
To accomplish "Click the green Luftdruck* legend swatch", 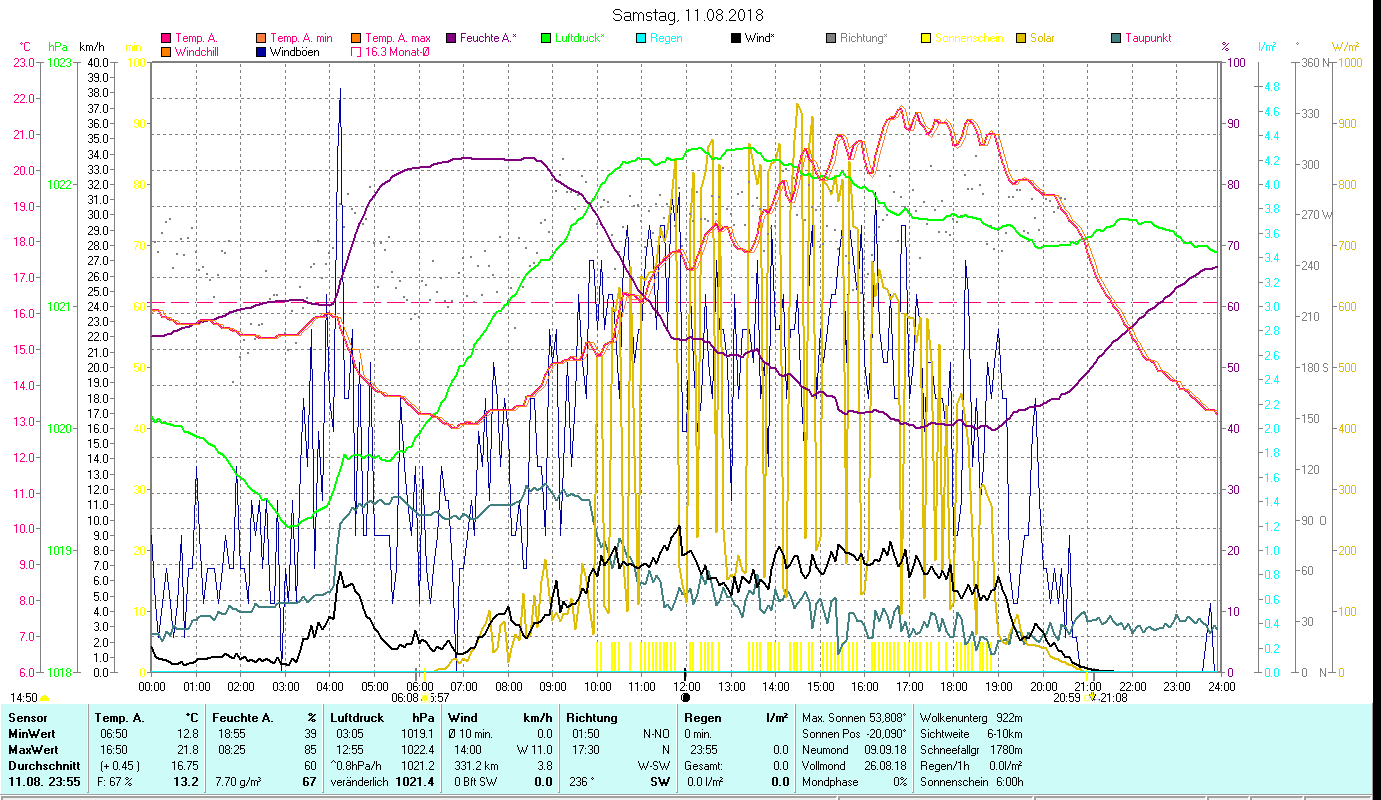I will (x=545, y=38).
